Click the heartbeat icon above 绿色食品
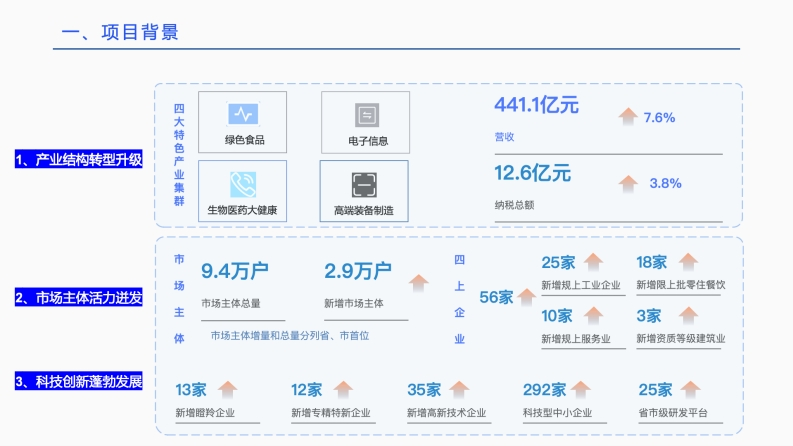The width and height of the screenshot is (793, 446). click(243, 114)
